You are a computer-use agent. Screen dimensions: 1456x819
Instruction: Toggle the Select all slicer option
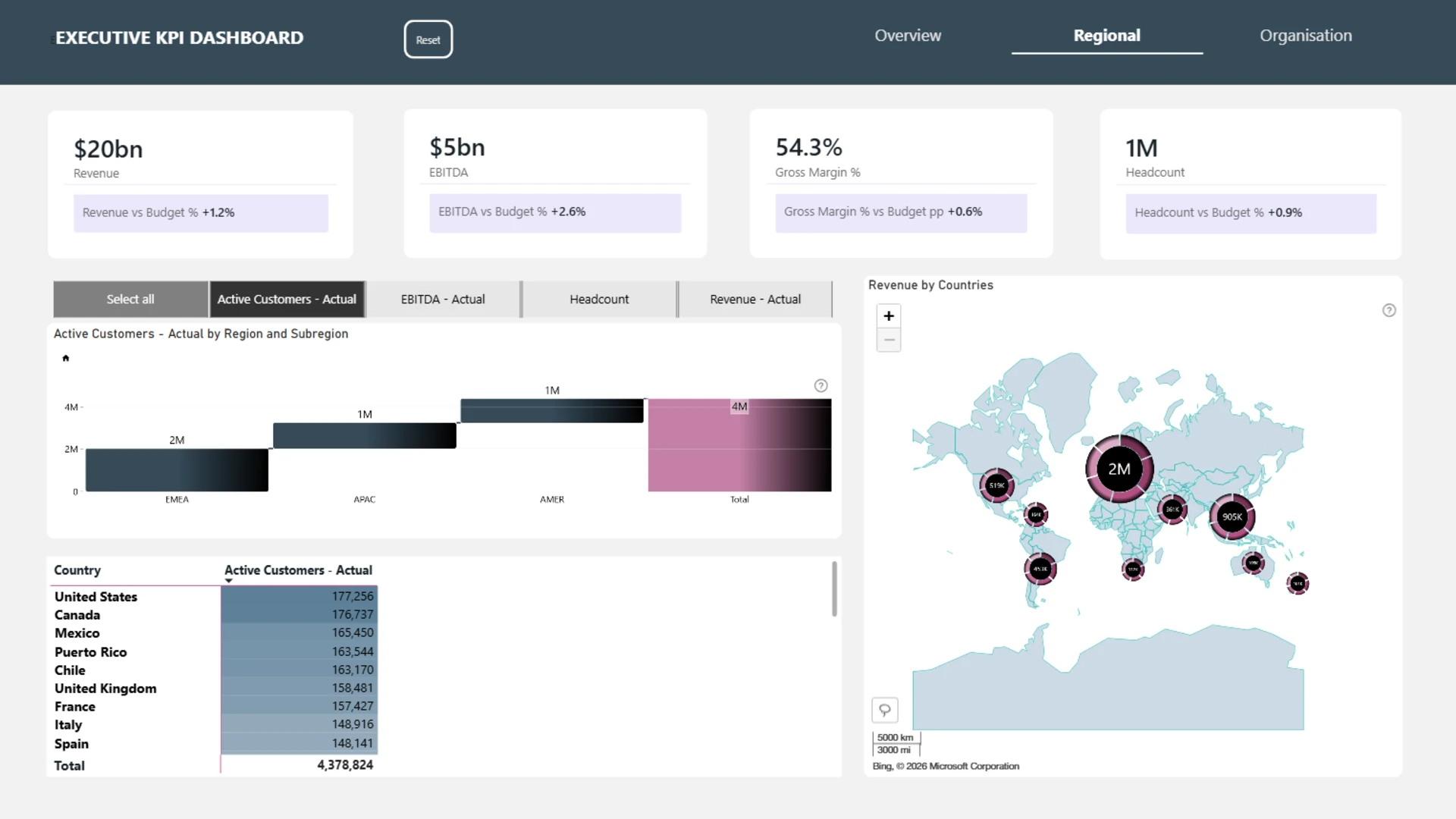pyautogui.click(x=130, y=300)
